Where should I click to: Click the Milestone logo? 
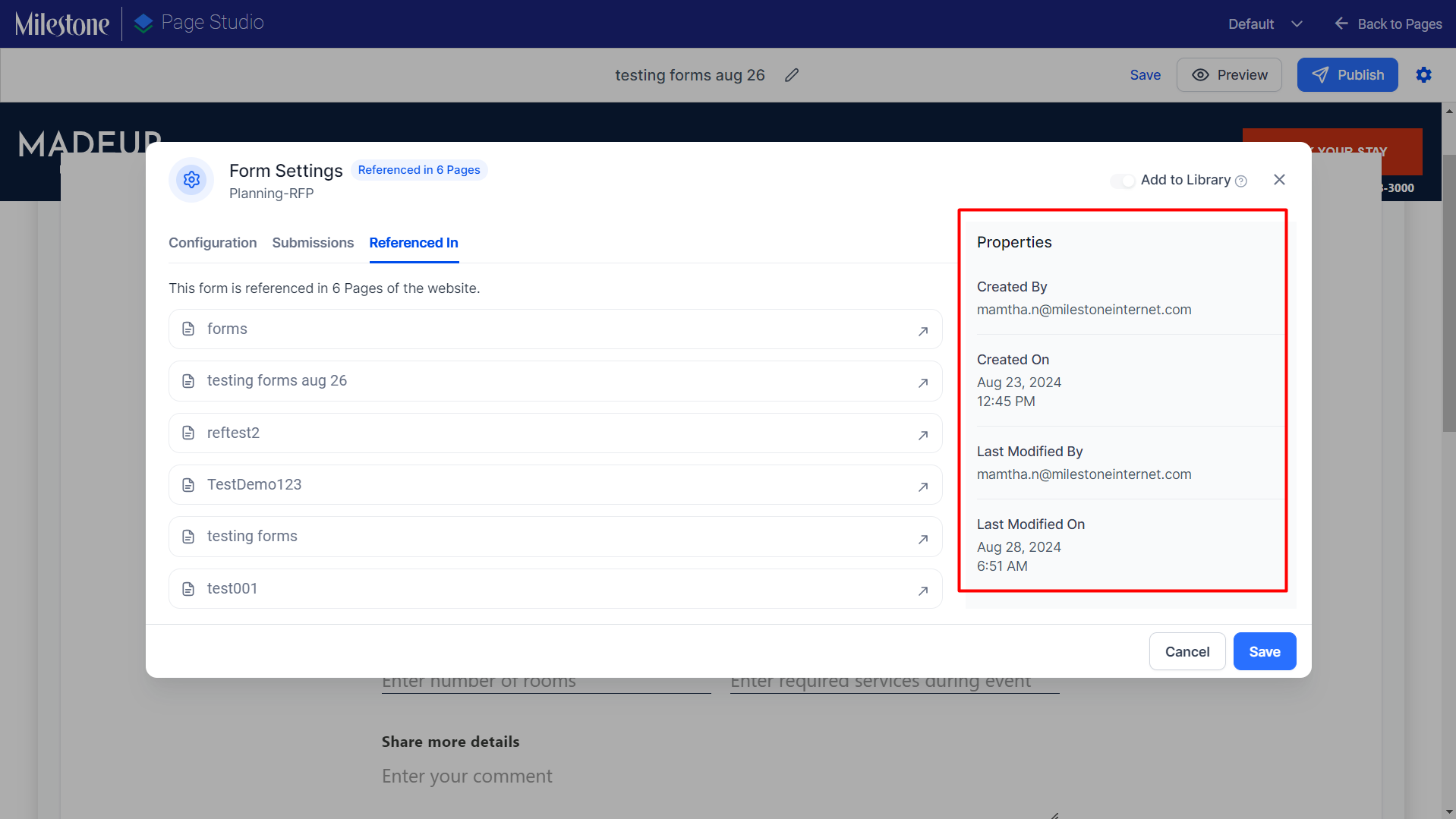click(62, 24)
